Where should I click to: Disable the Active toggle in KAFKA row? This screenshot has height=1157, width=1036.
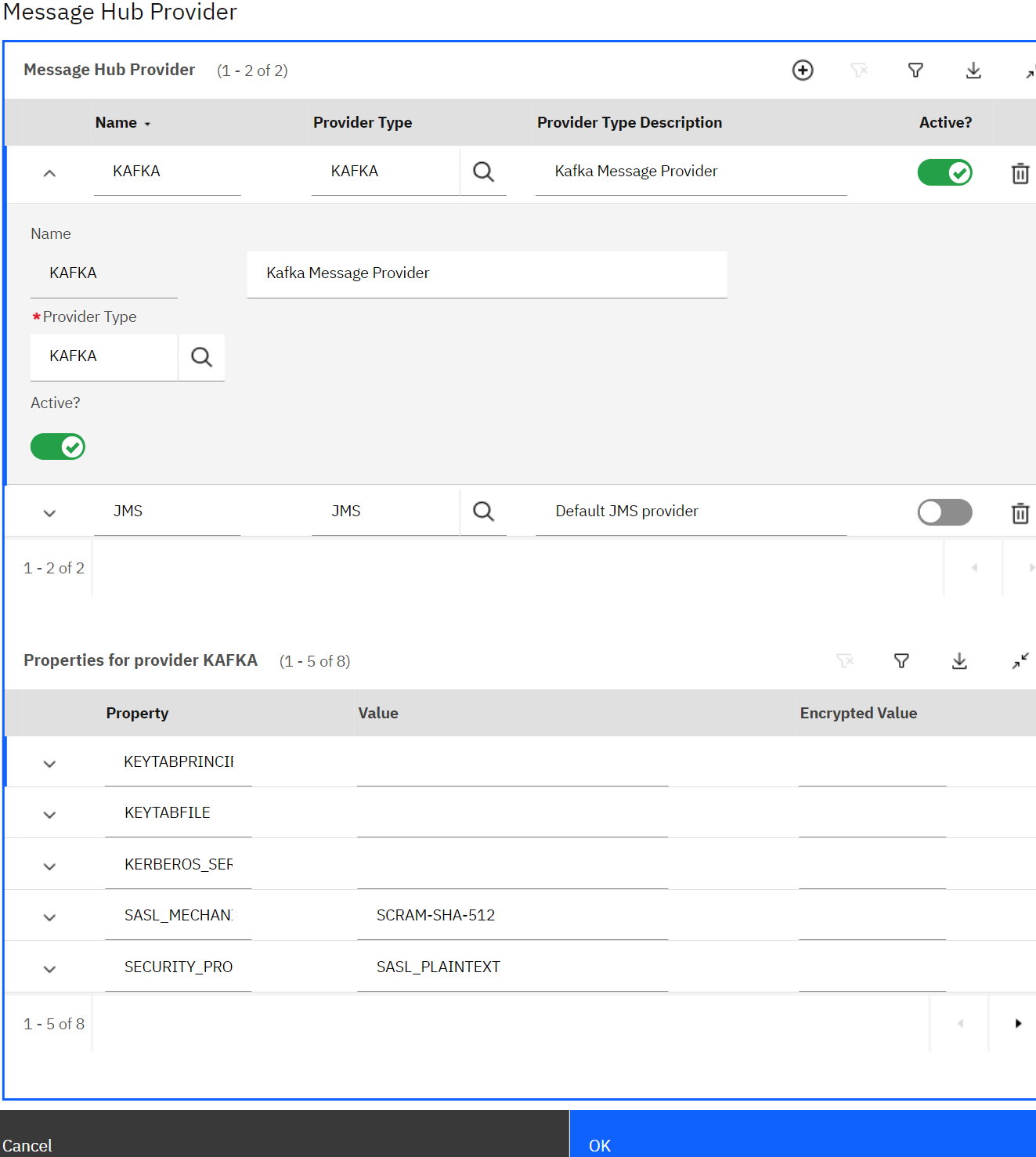(x=944, y=172)
